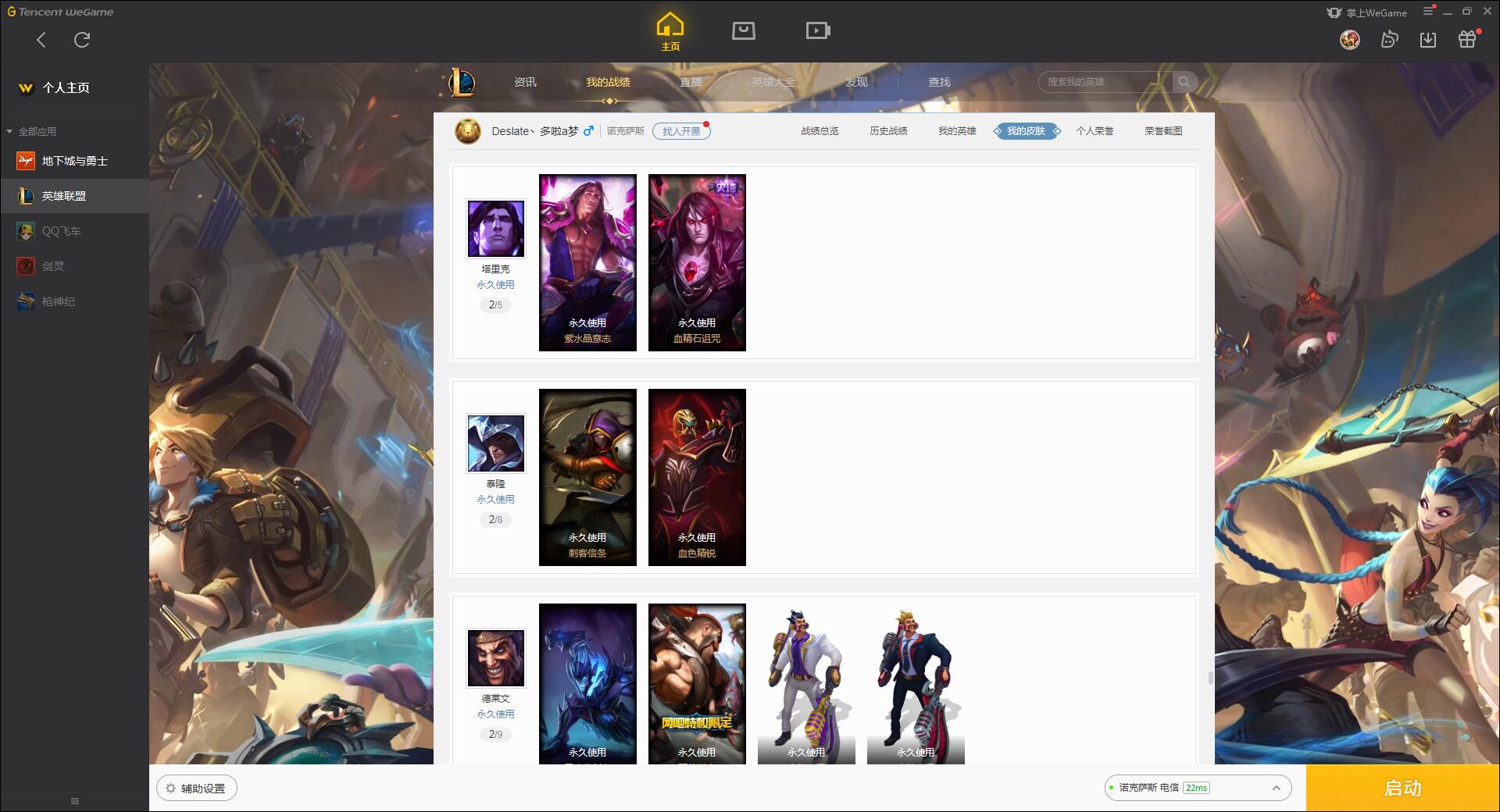Screen dimensions: 1500x812
Task: Click the 塔里克 champion portrait
Action: click(x=495, y=228)
